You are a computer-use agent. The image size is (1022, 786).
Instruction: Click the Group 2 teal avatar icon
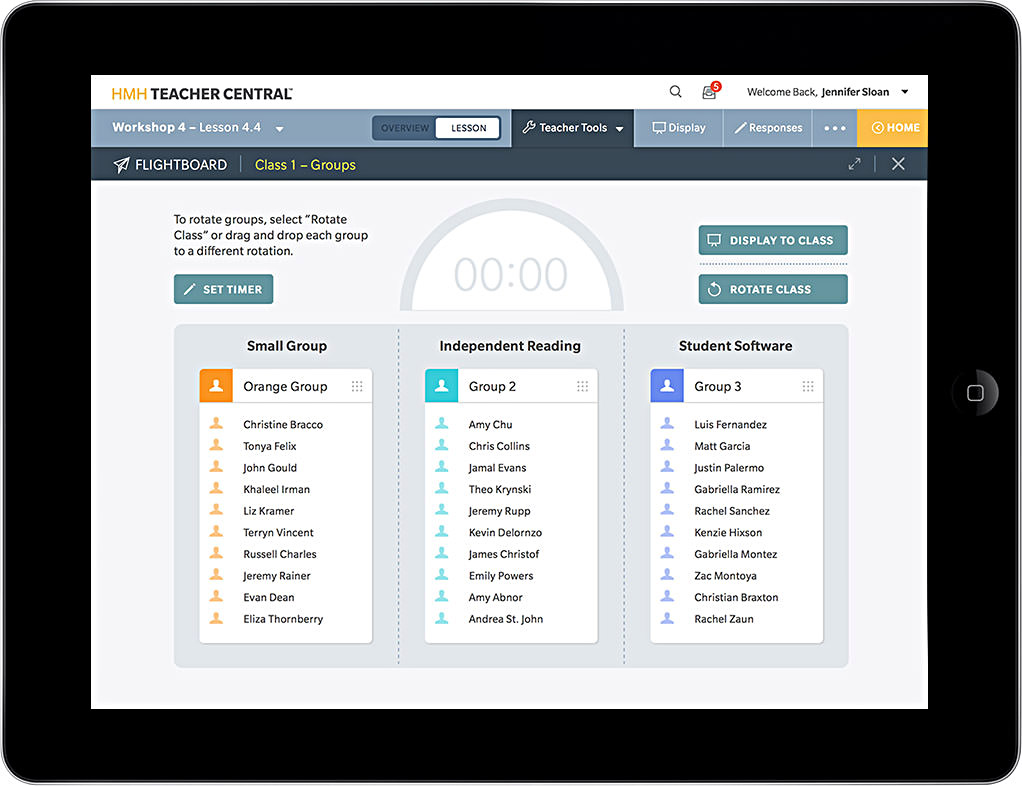click(441, 386)
